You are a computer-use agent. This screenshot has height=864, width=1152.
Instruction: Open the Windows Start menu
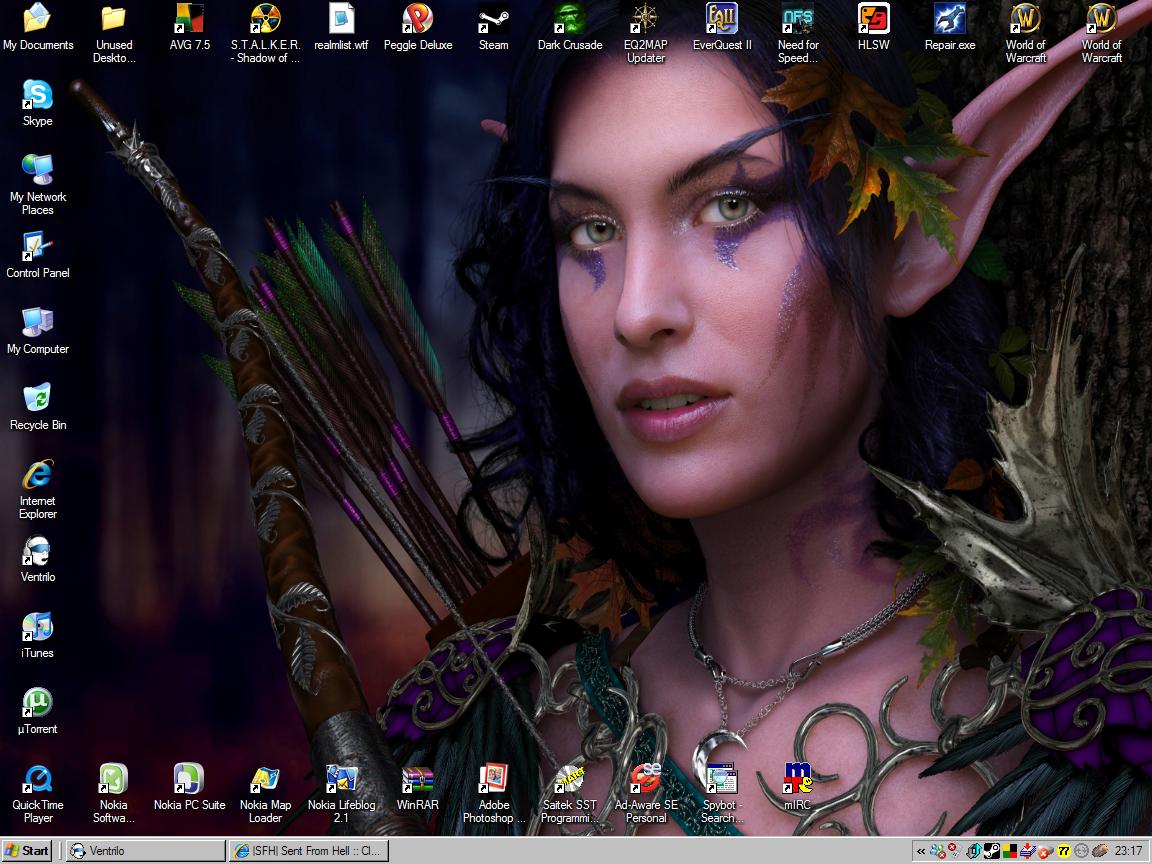[x=27, y=851]
